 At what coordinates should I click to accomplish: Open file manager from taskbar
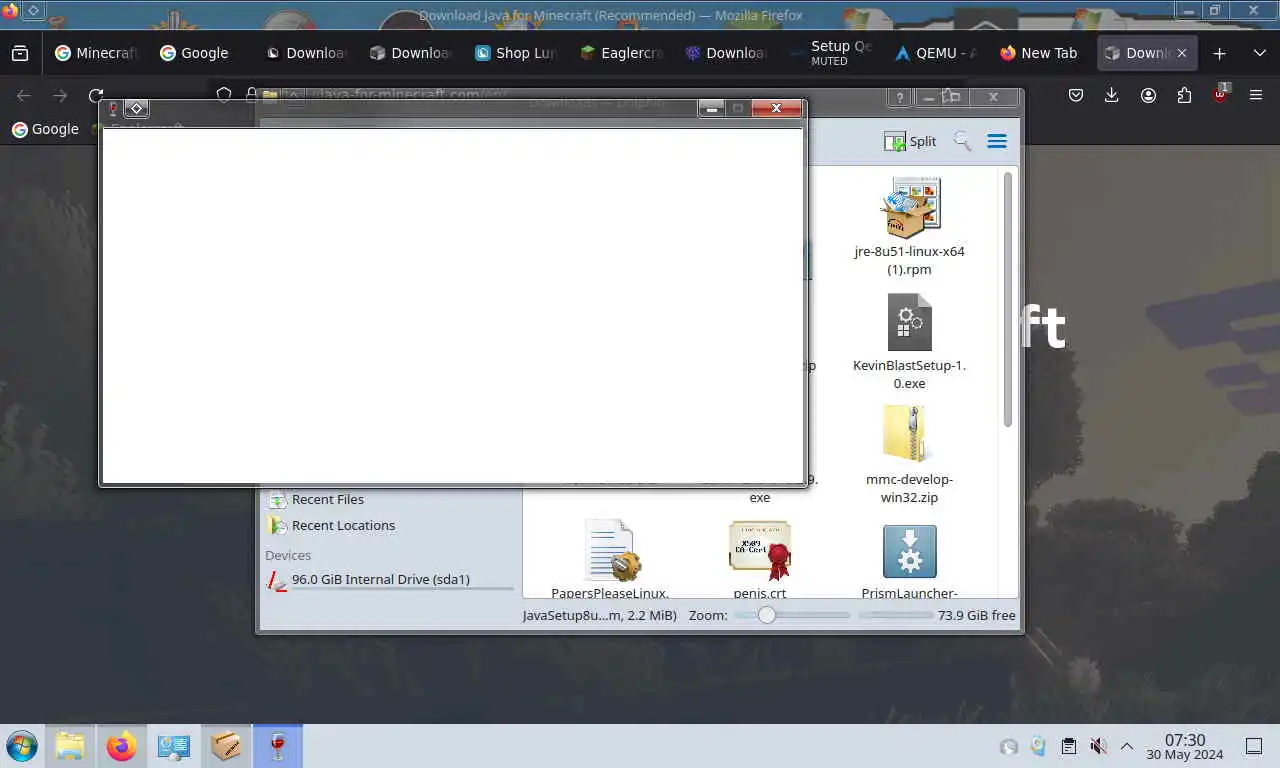coord(69,746)
